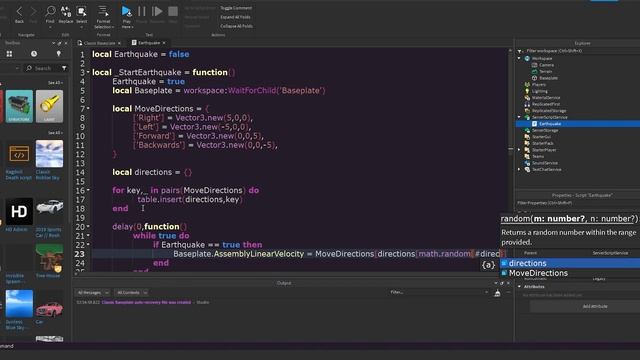
Task: Clear output with the broom icon
Action: (x=497, y=293)
